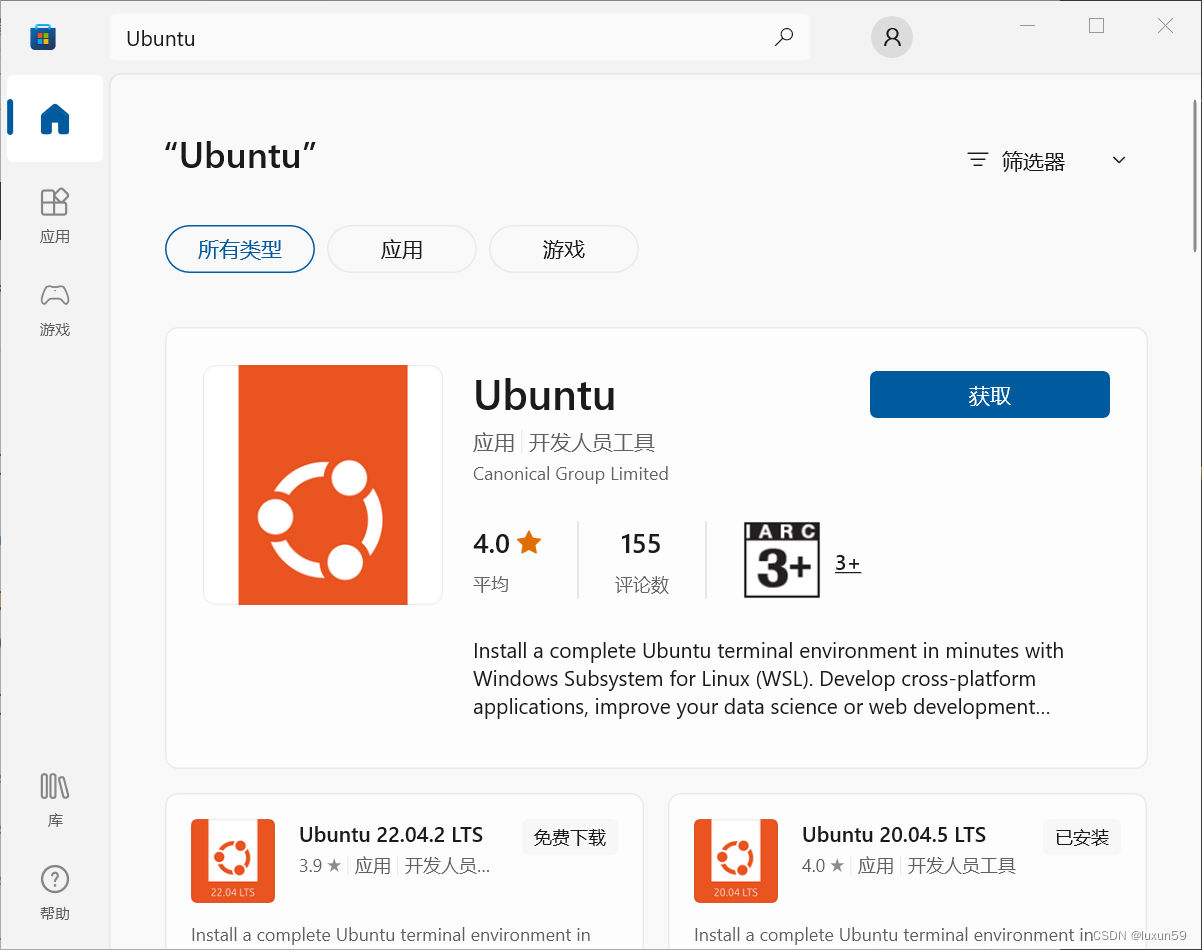Click 已安装 for Ubuntu 20.04.5 LTS

click(1082, 837)
